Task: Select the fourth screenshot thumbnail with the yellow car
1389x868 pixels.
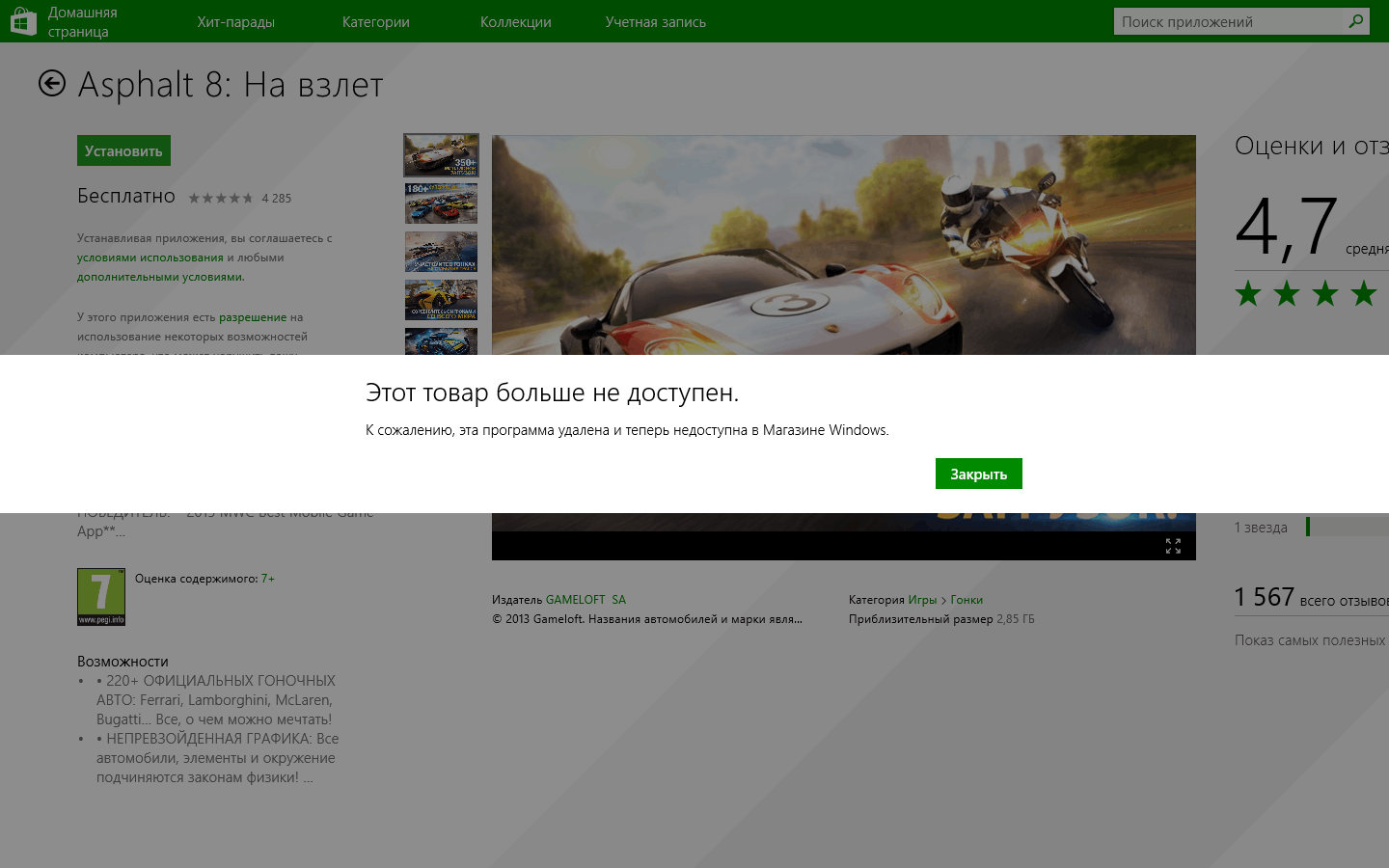Action: (x=441, y=300)
